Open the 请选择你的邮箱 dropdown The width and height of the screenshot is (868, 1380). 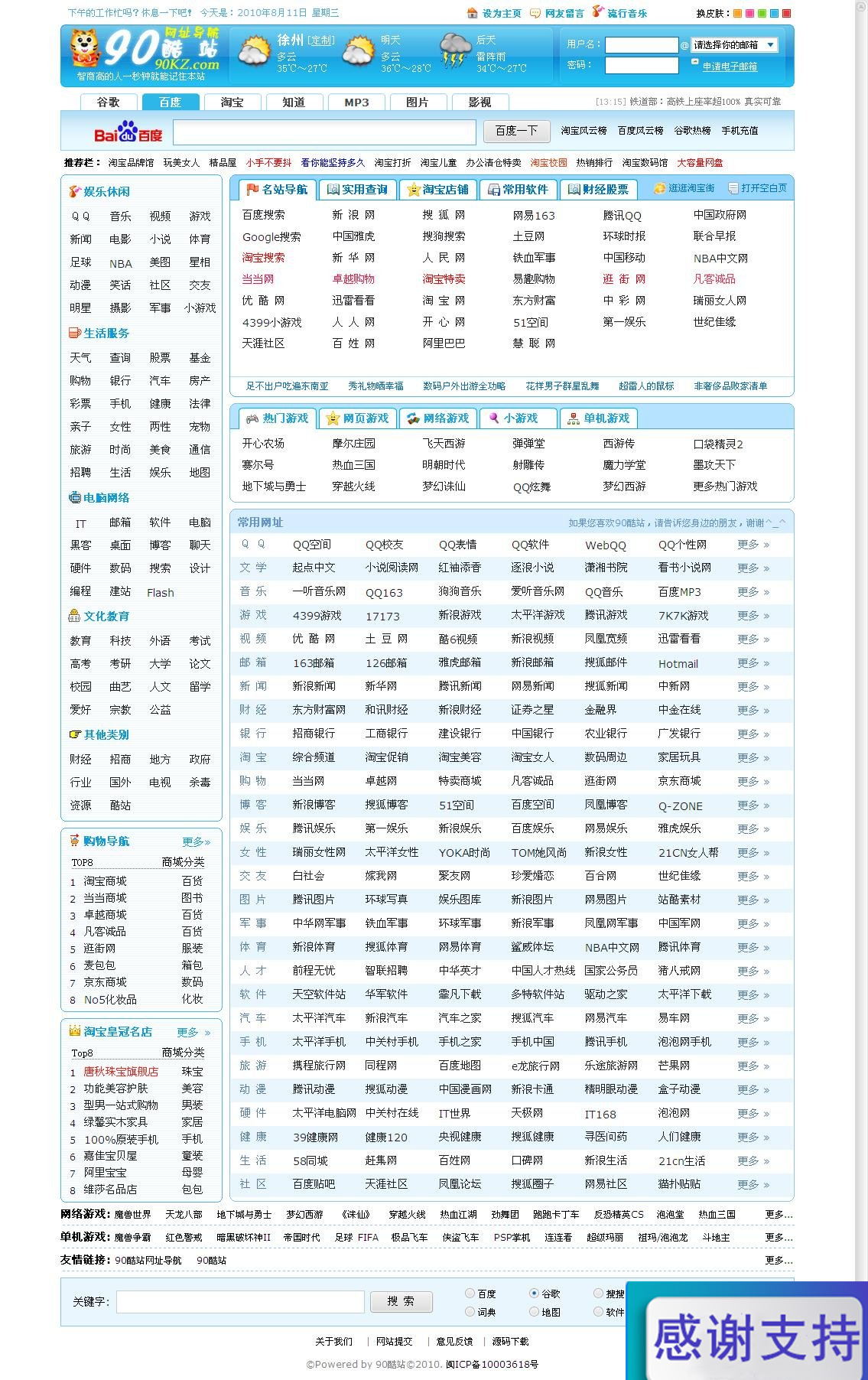[x=734, y=45]
